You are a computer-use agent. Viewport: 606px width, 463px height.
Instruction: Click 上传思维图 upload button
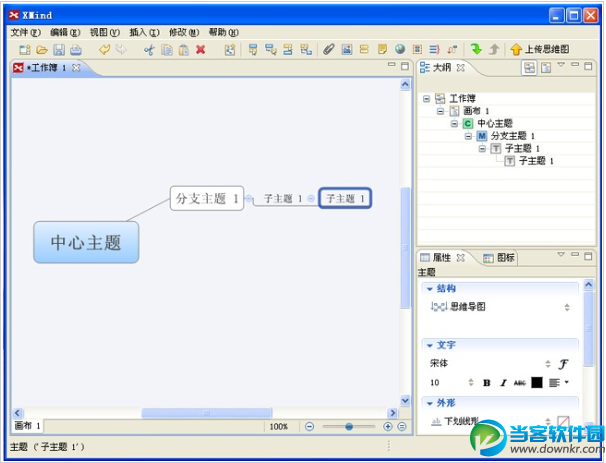[x=540, y=49]
